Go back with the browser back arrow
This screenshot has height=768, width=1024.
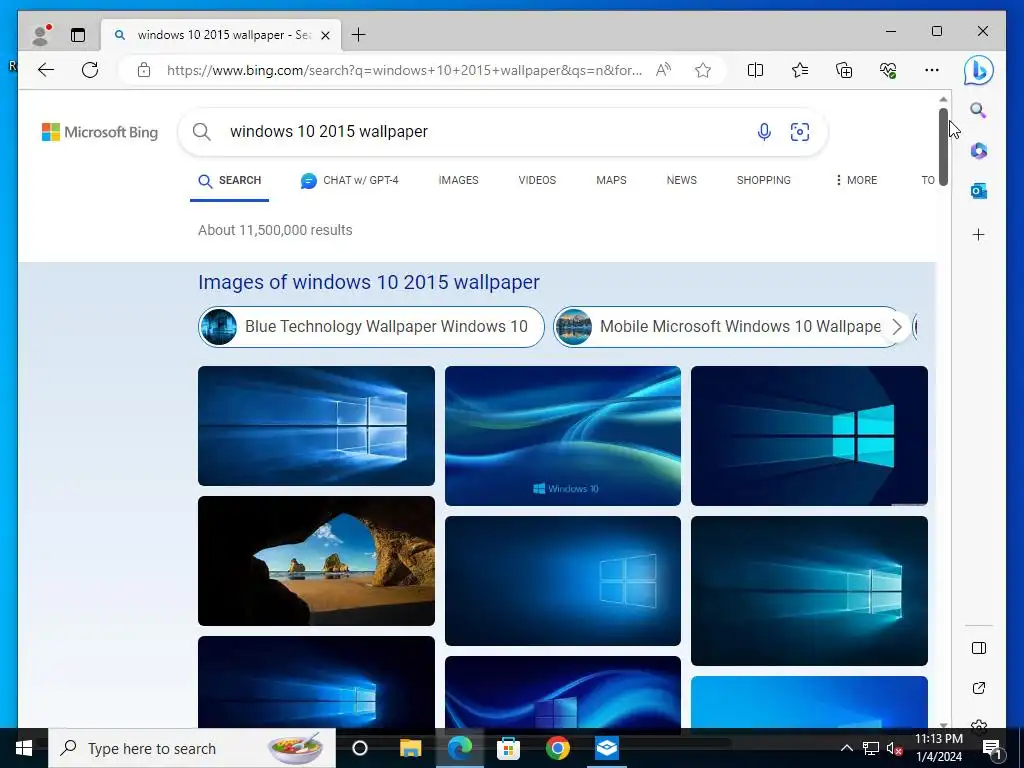[46, 70]
